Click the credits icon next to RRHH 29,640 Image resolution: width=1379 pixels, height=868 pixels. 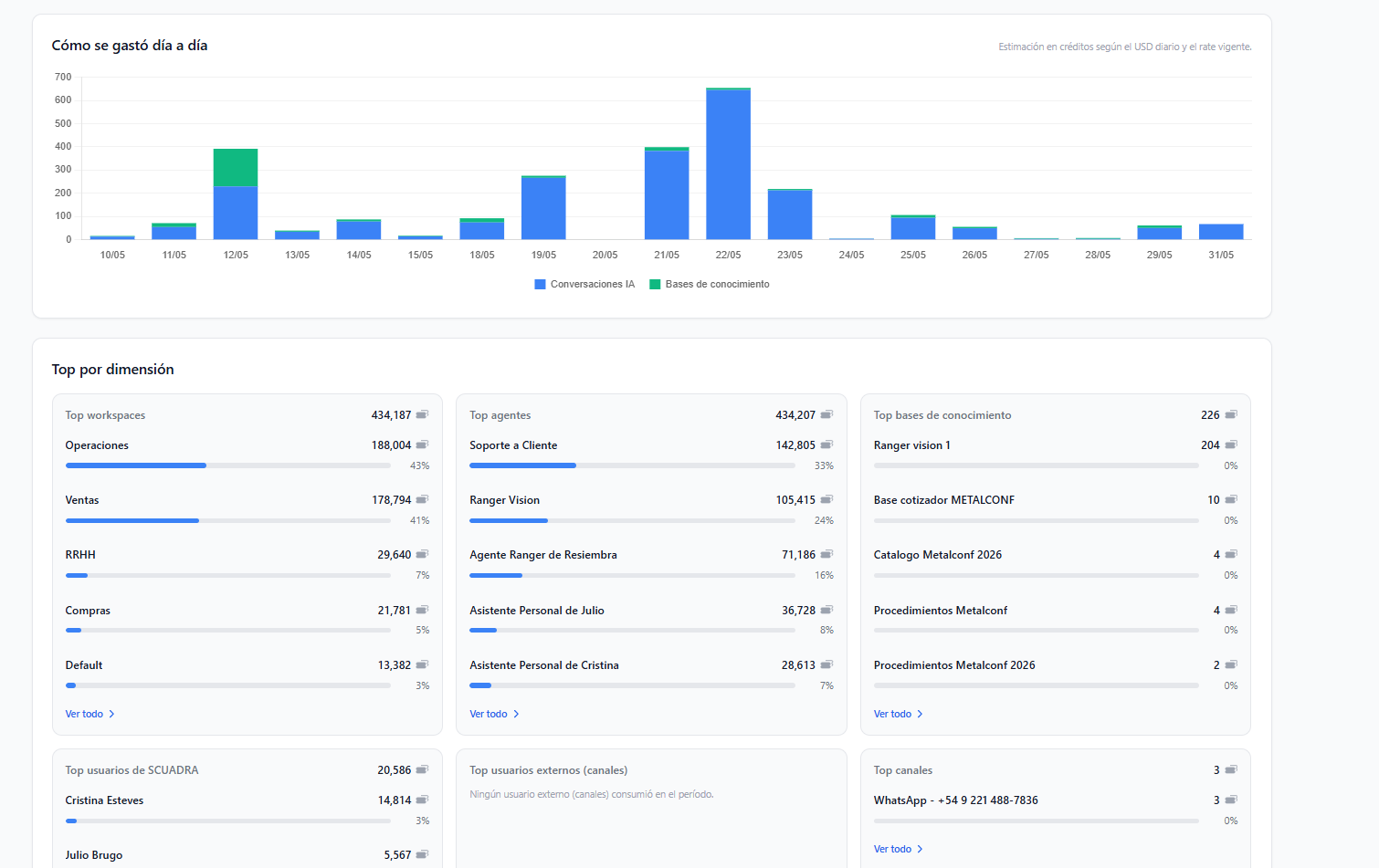click(422, 554)
